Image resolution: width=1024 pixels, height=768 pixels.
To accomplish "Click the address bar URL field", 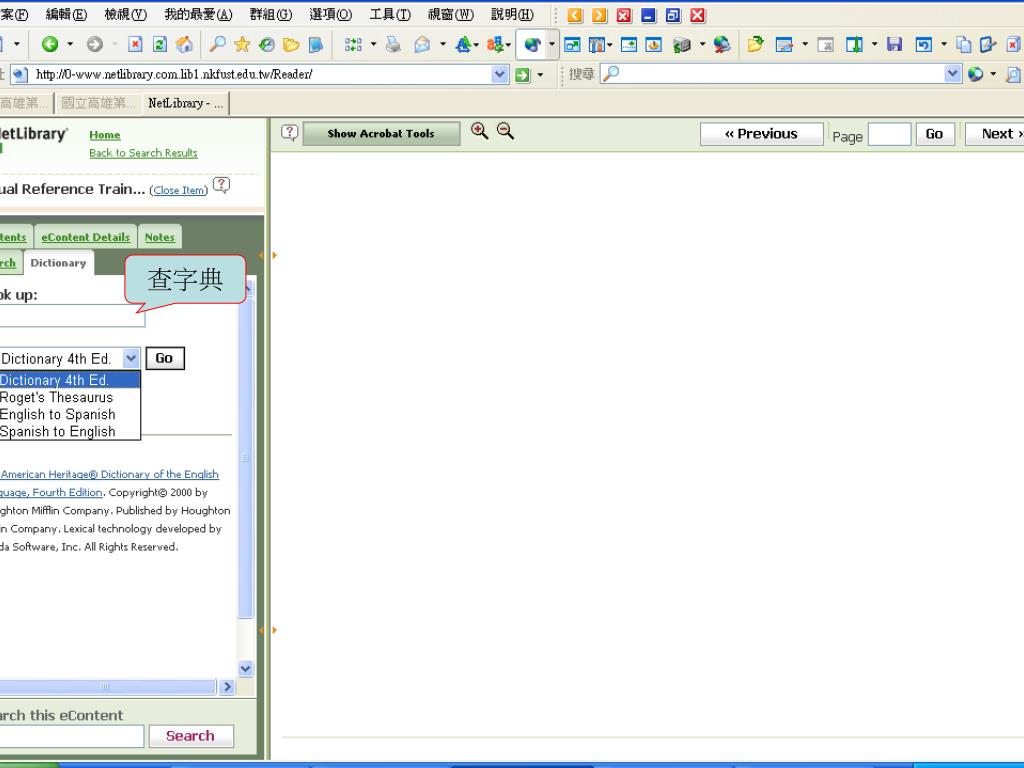I will [x=261, y=74].
